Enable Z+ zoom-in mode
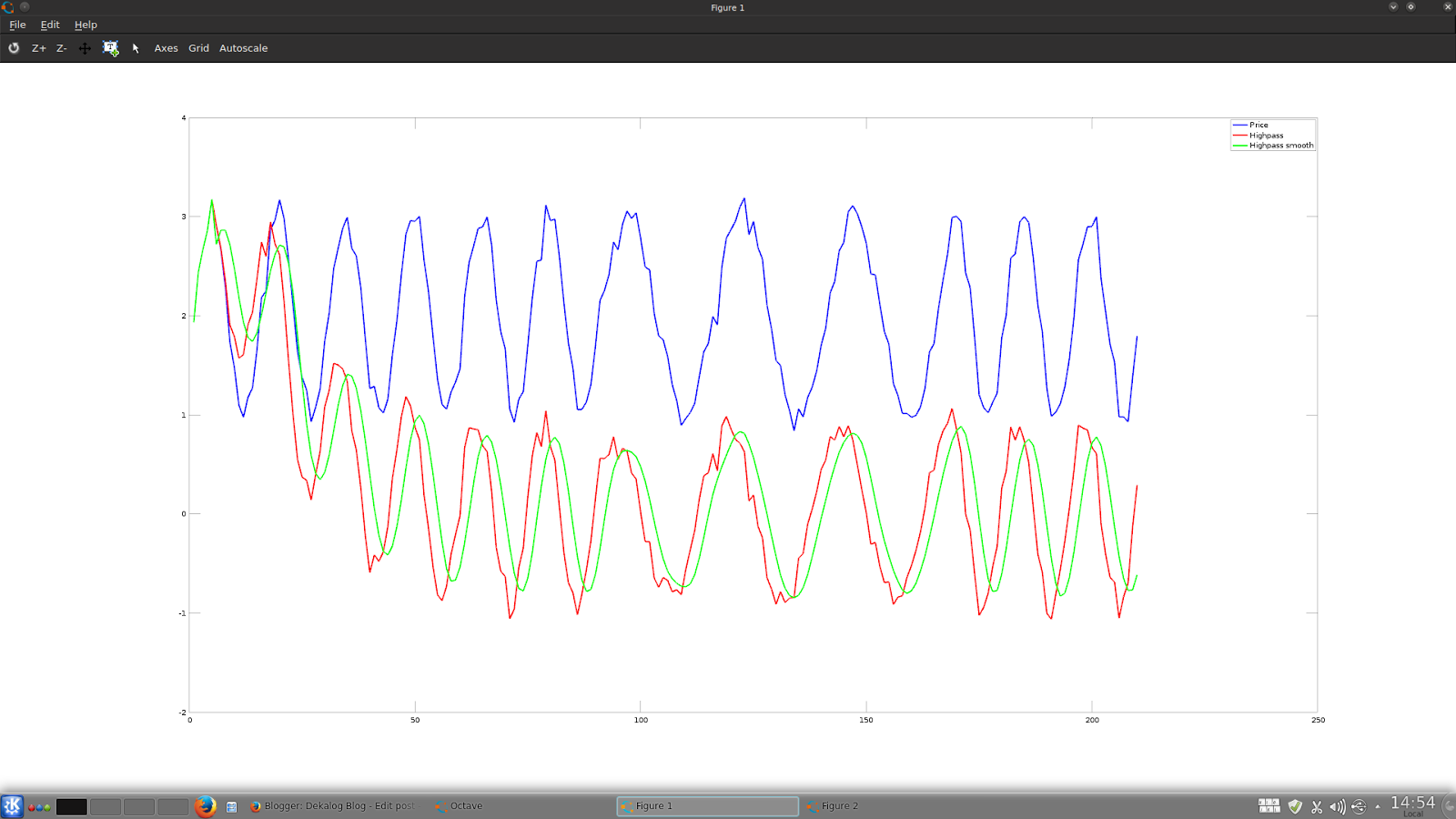 click(38, 47)
